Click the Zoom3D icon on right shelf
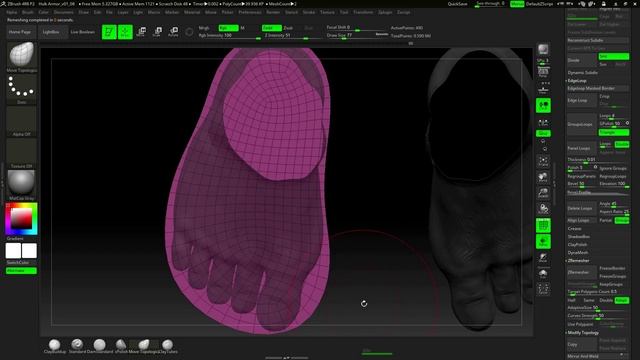The height and width of the screenshot is (360, 640). tap(543, 193)
